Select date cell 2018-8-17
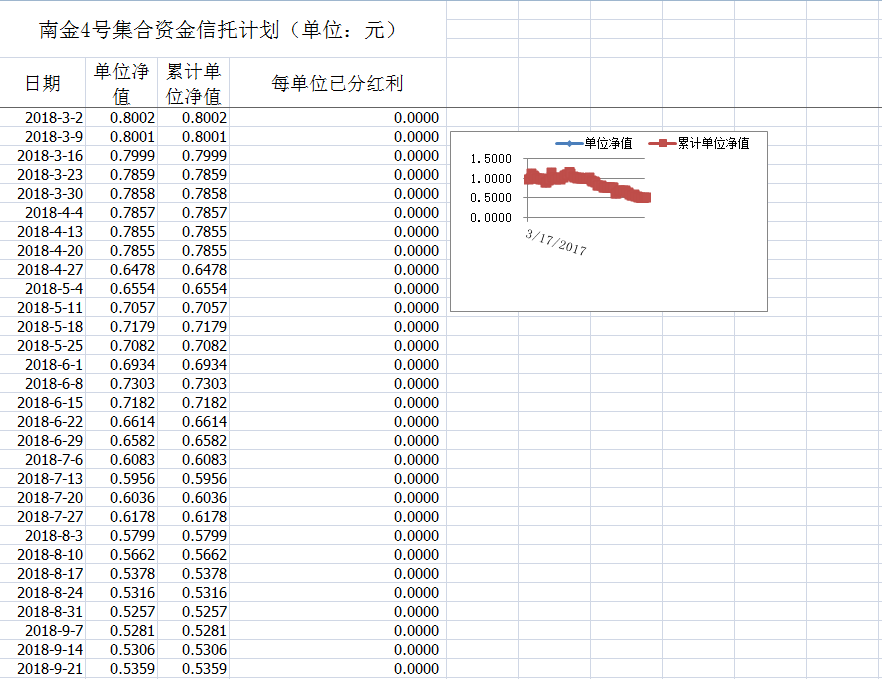The image size is (882, 679). (43, 574)
